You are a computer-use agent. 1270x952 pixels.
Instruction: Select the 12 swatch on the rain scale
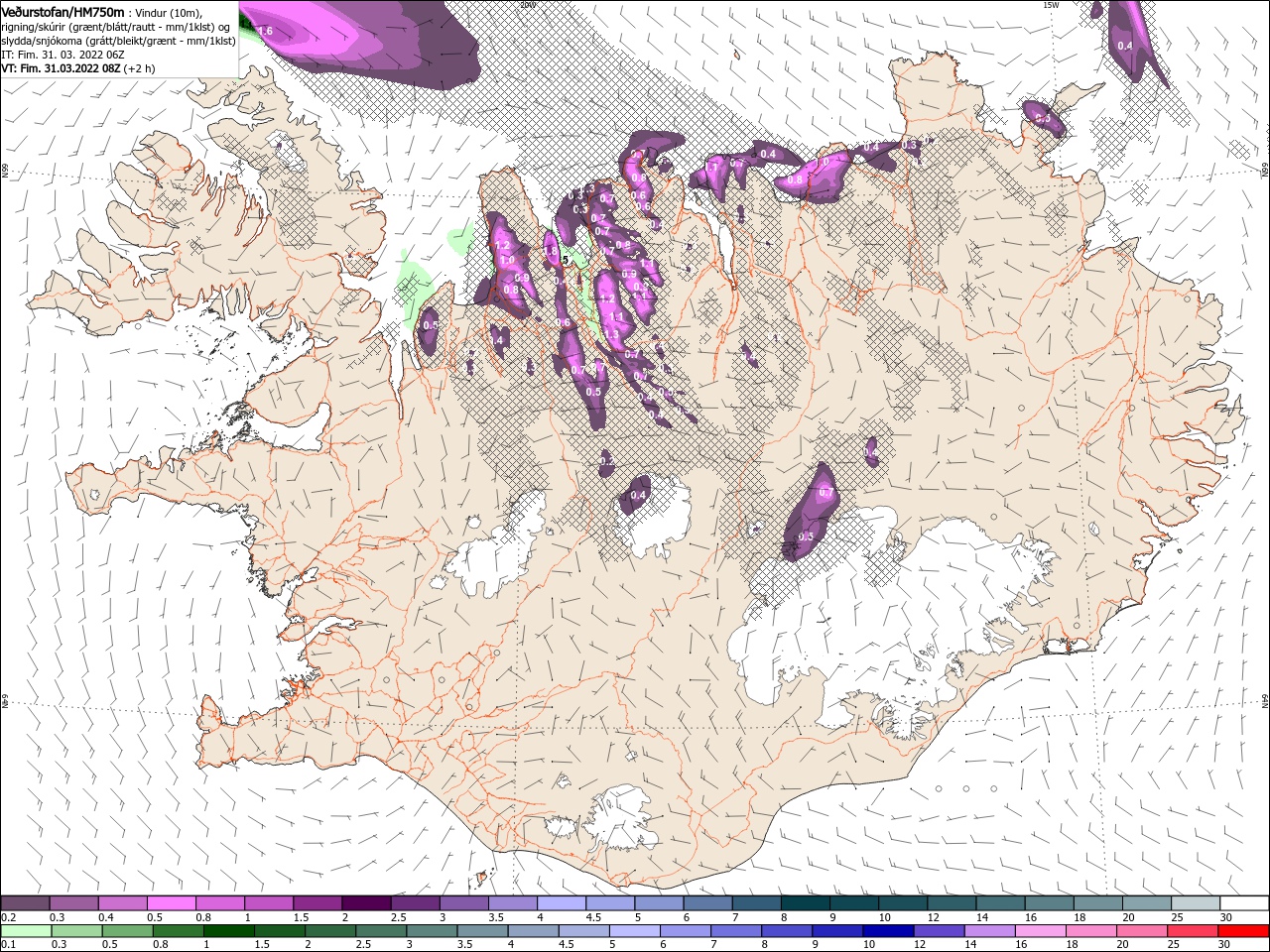click(x=940, y=931)
